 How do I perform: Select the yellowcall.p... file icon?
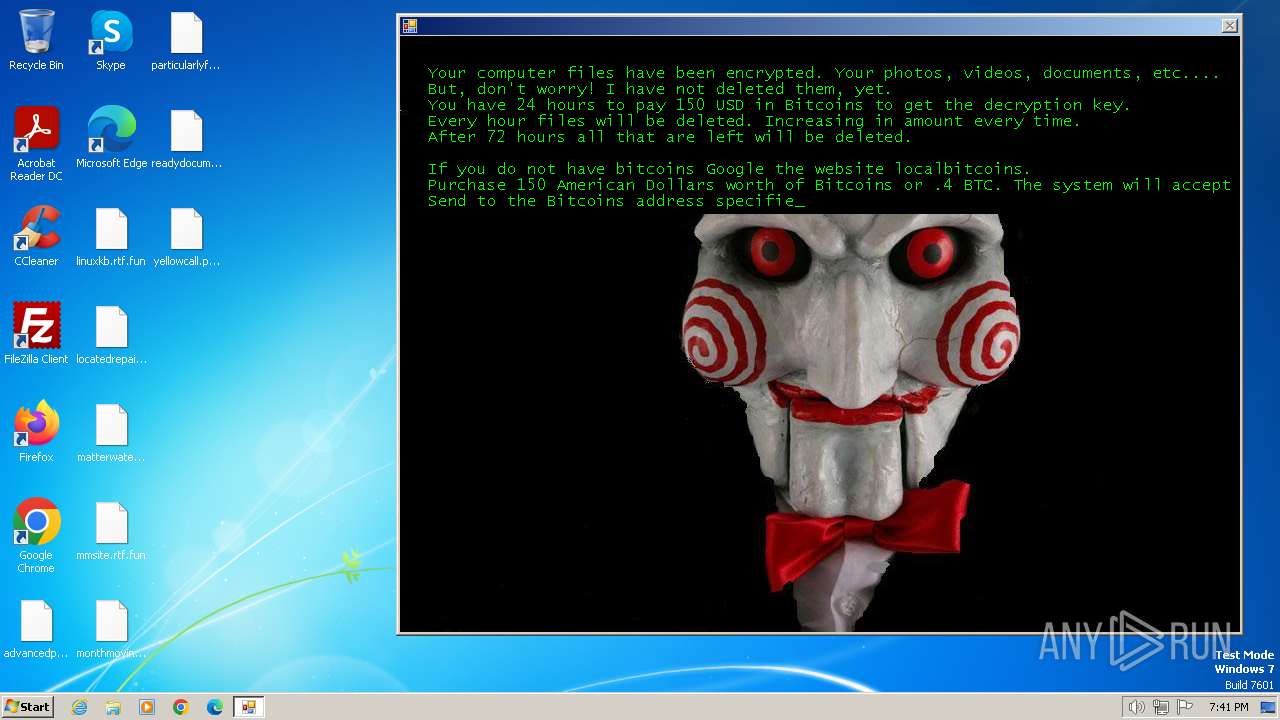point(186,236)
